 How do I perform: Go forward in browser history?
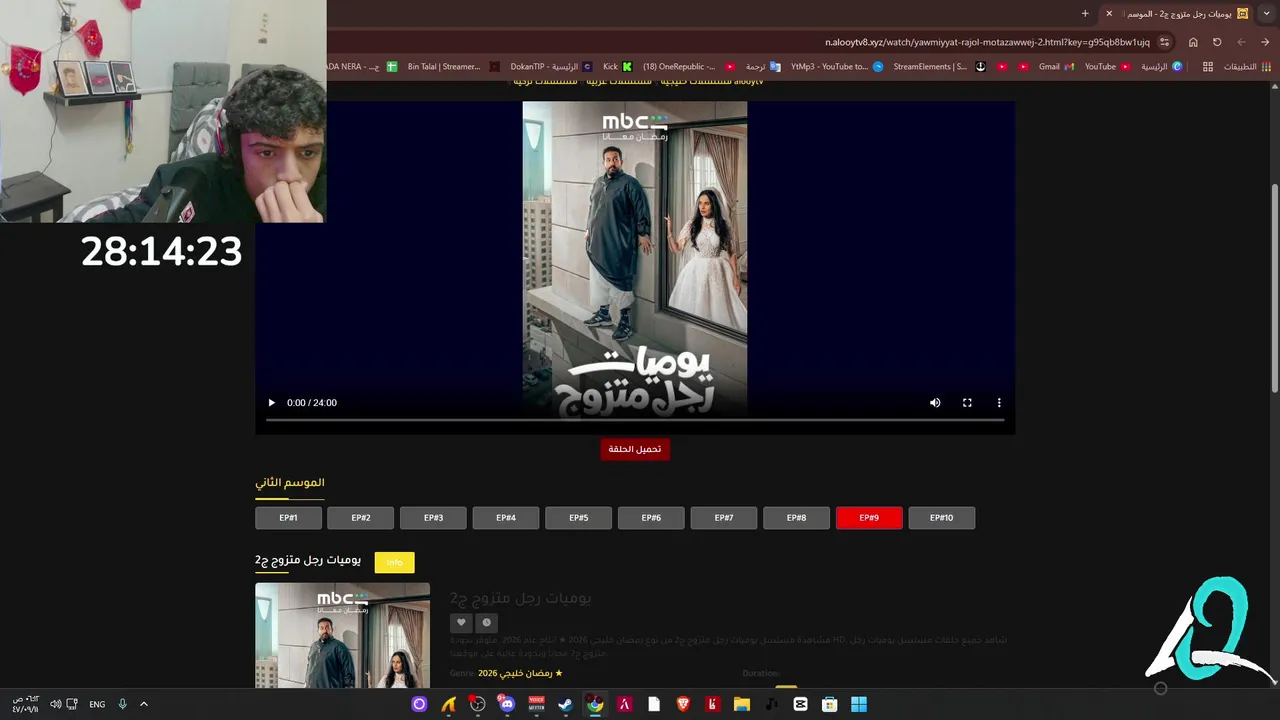coord(1241,42)
